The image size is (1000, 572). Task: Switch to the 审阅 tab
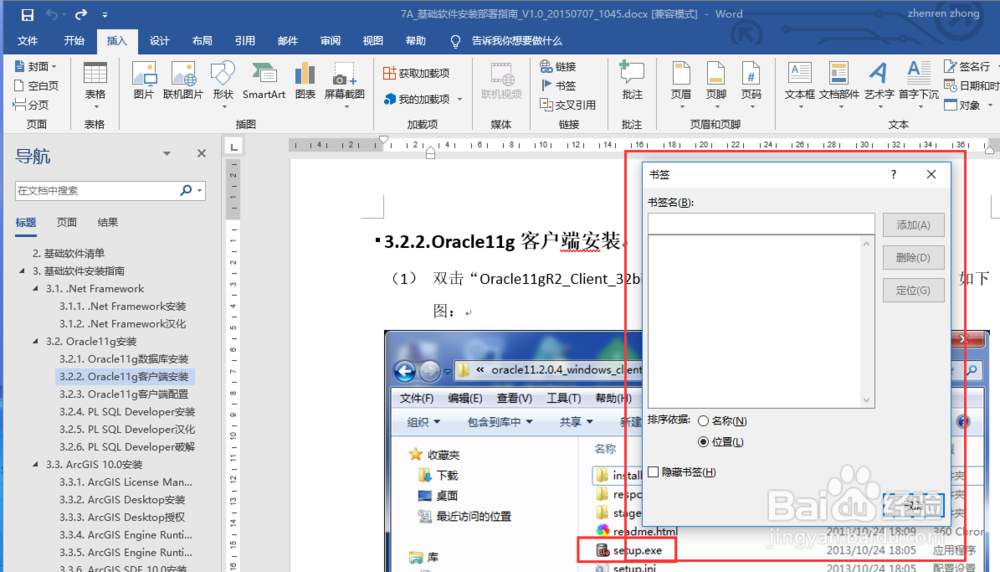tap(330, 41)
